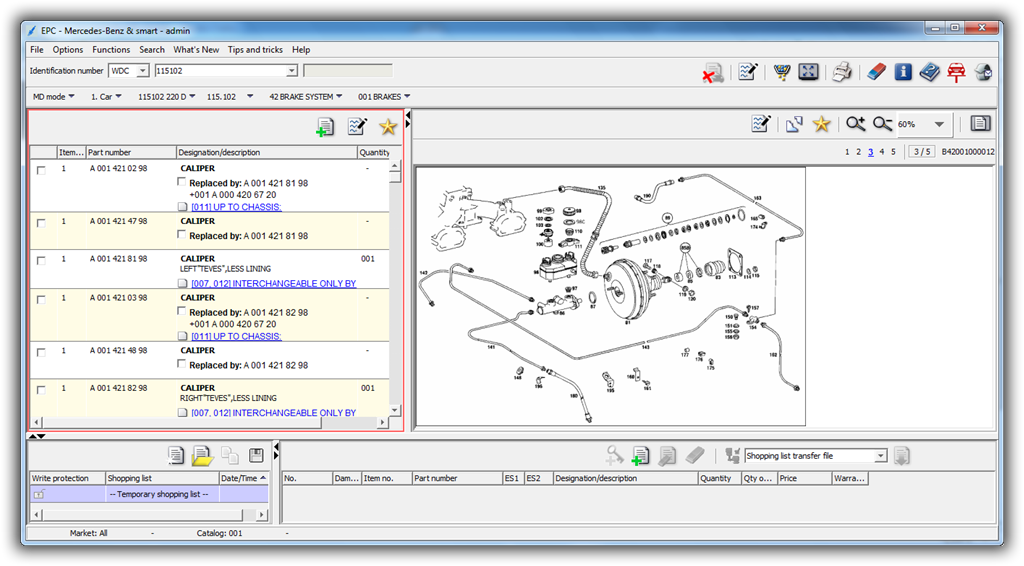This screenshot has width=1024, height=566.
Task: Go to diagram page 2
Action: coord(859,152)
